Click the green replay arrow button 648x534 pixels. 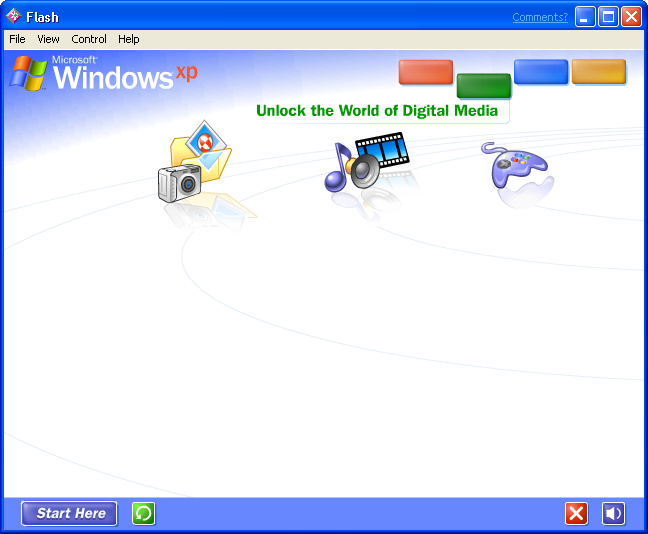[143, 513]
